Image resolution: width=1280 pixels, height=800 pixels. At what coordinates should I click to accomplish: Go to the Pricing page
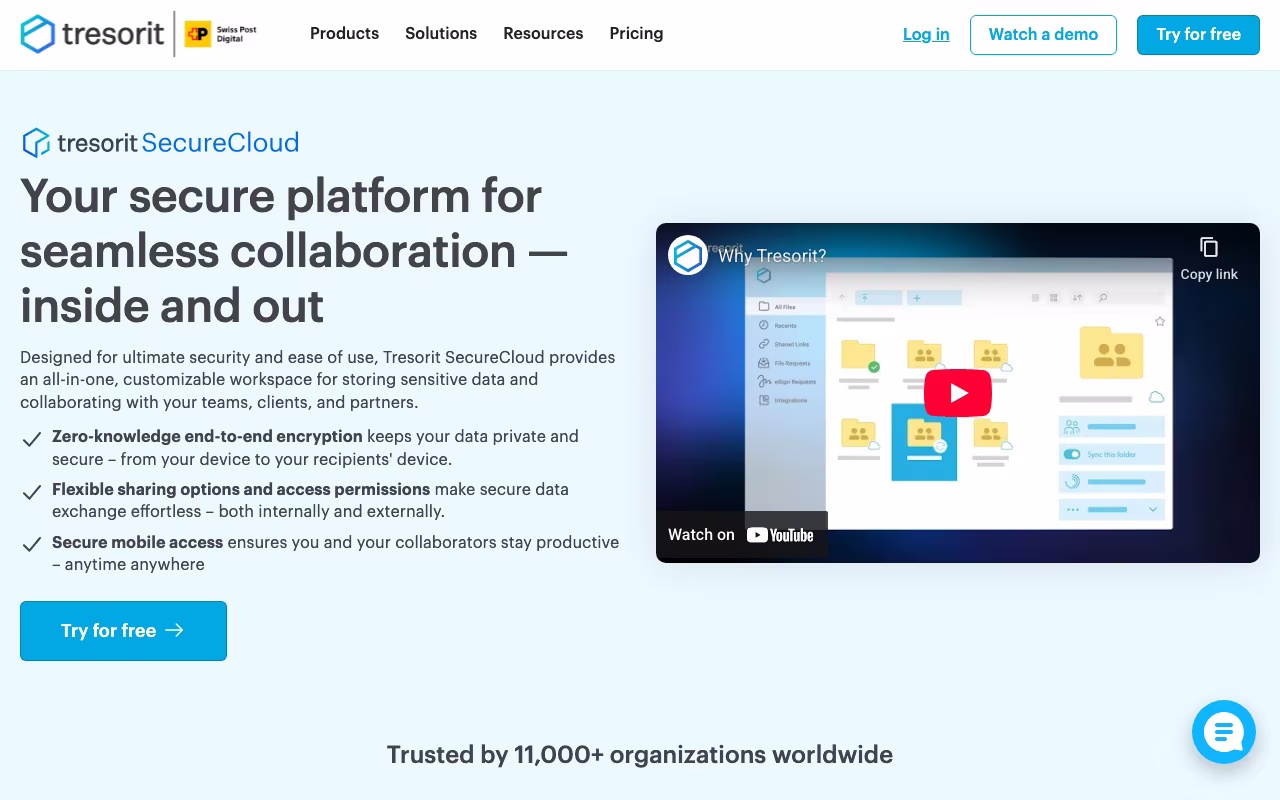click(636, 34)
